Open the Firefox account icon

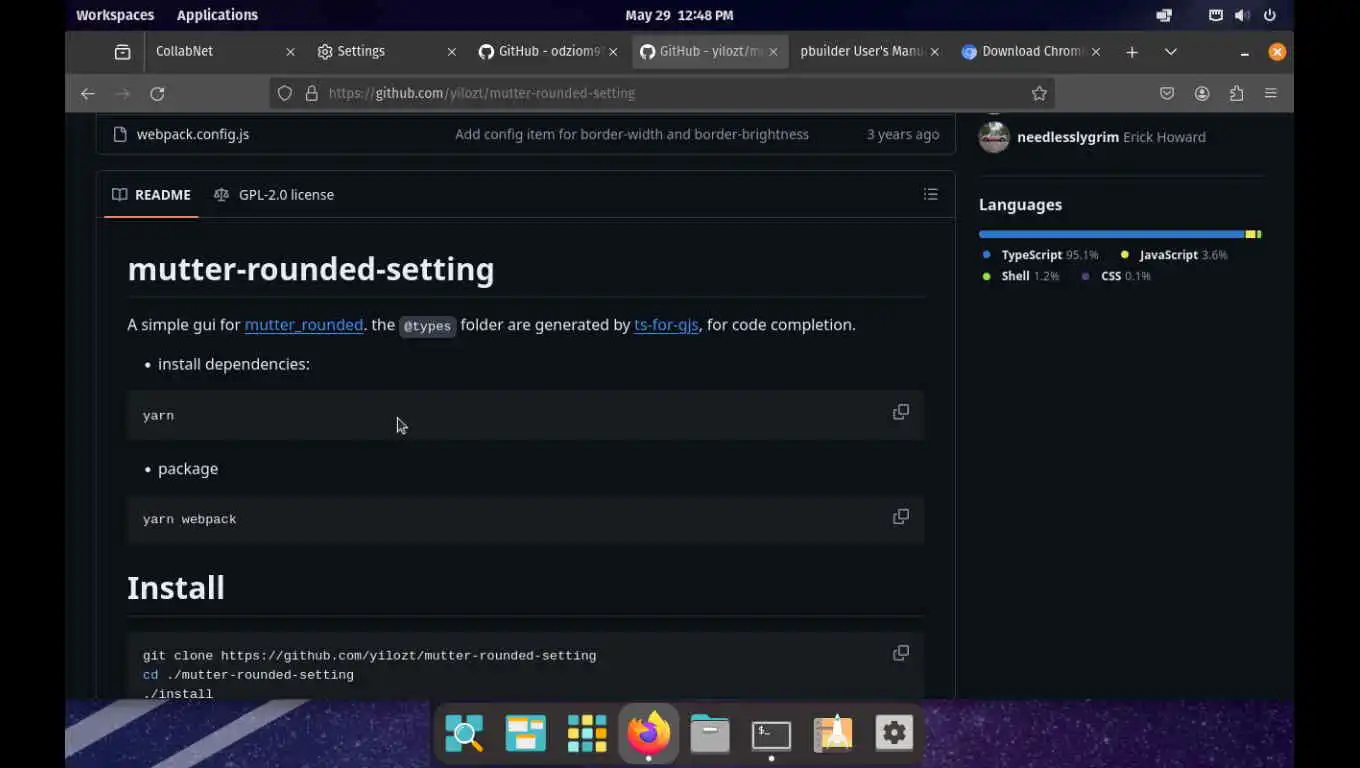1202,93
